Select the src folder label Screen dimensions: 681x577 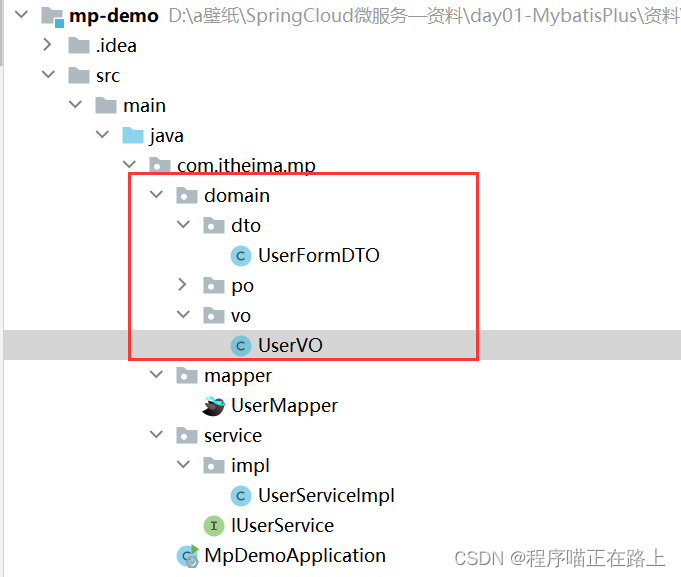click(108, 76)
